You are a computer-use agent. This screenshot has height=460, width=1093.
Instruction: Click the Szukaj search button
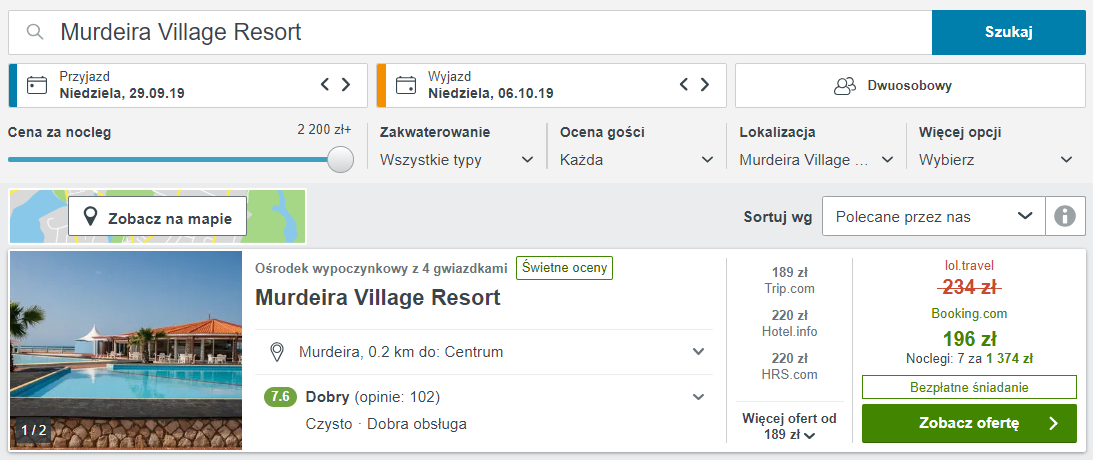point(1009,32)
